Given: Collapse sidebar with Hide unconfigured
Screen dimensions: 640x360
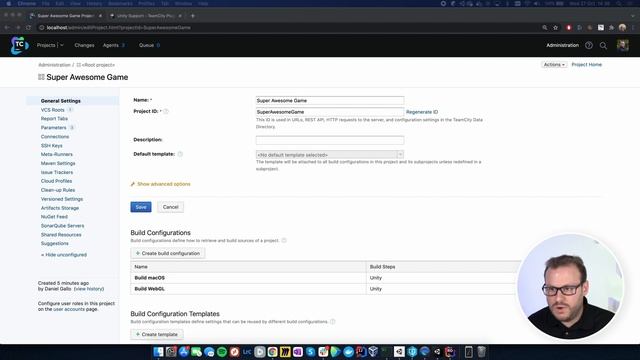Looking at the screenshot, I should 64,255.
